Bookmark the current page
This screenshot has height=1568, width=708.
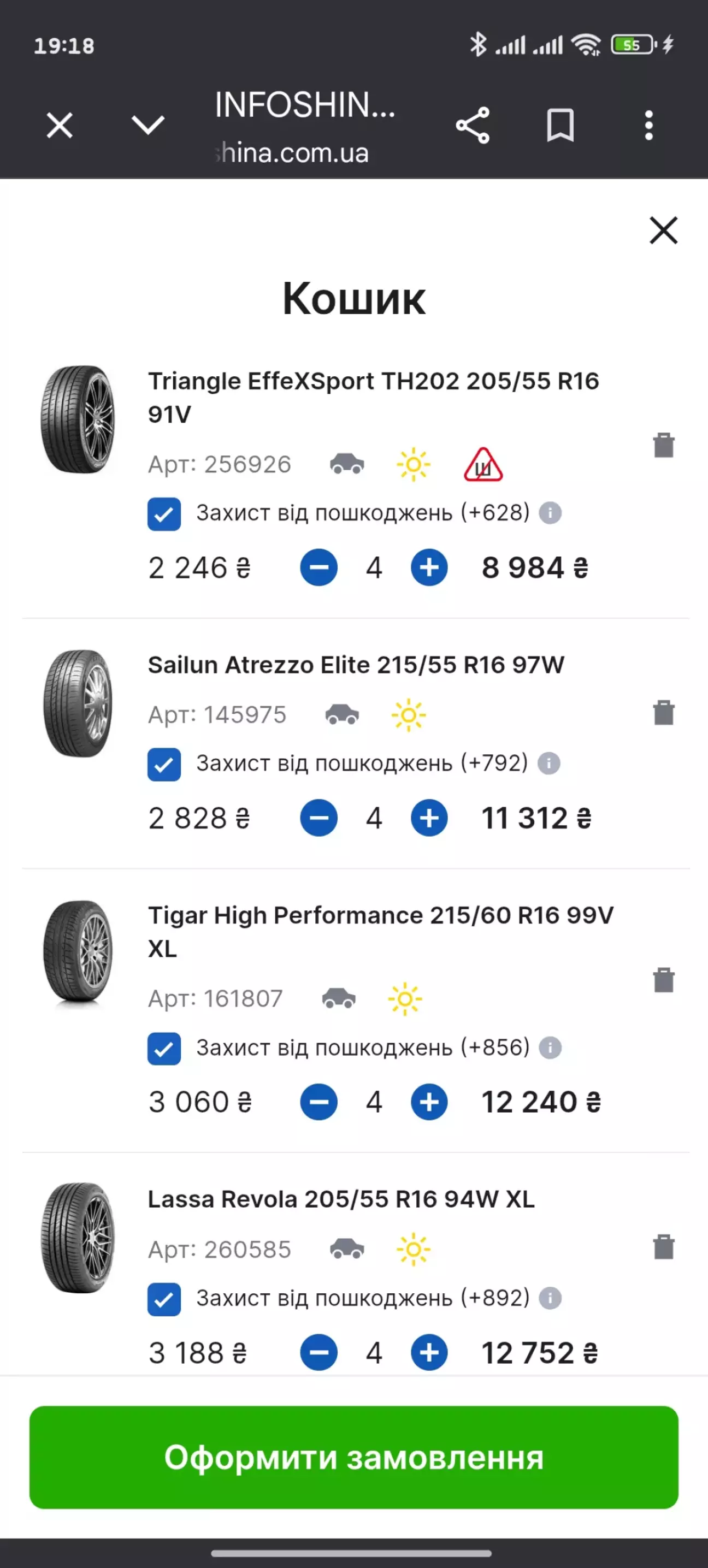560,126
